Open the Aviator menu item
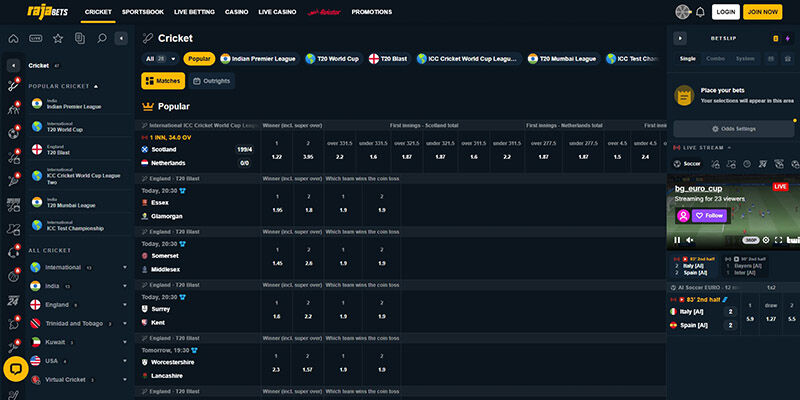The width and height of the screenshot is (800, 400). click(x=324, y=12)
